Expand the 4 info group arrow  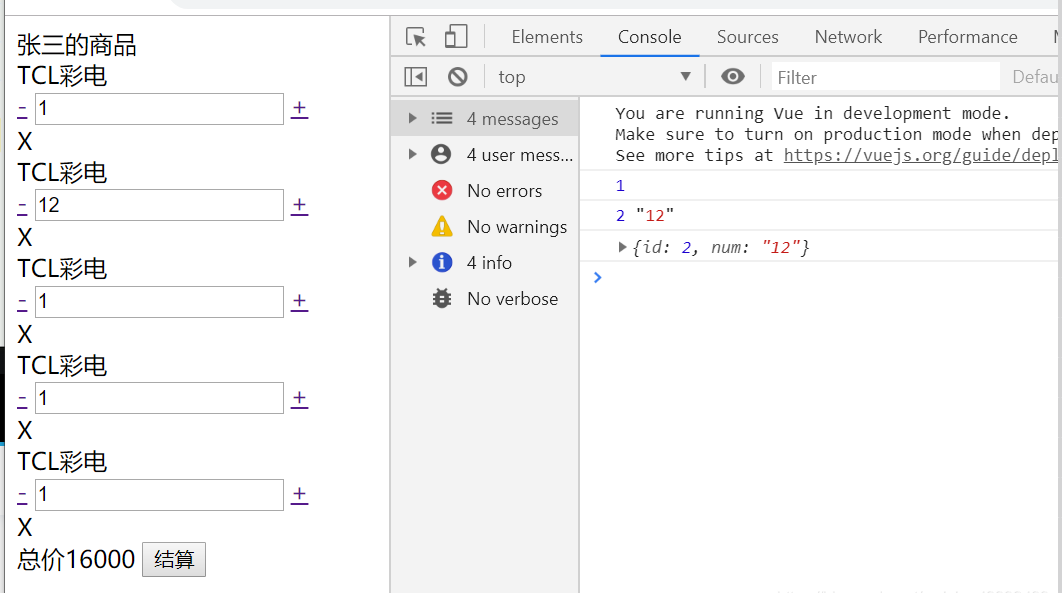click(x=412, y=262)
